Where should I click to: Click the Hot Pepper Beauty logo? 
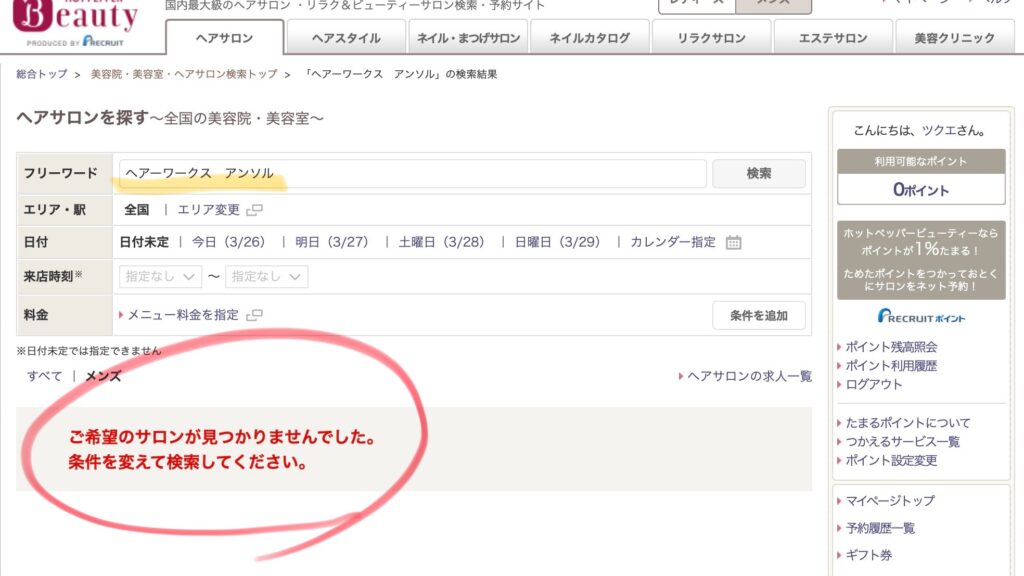(75, 20)
